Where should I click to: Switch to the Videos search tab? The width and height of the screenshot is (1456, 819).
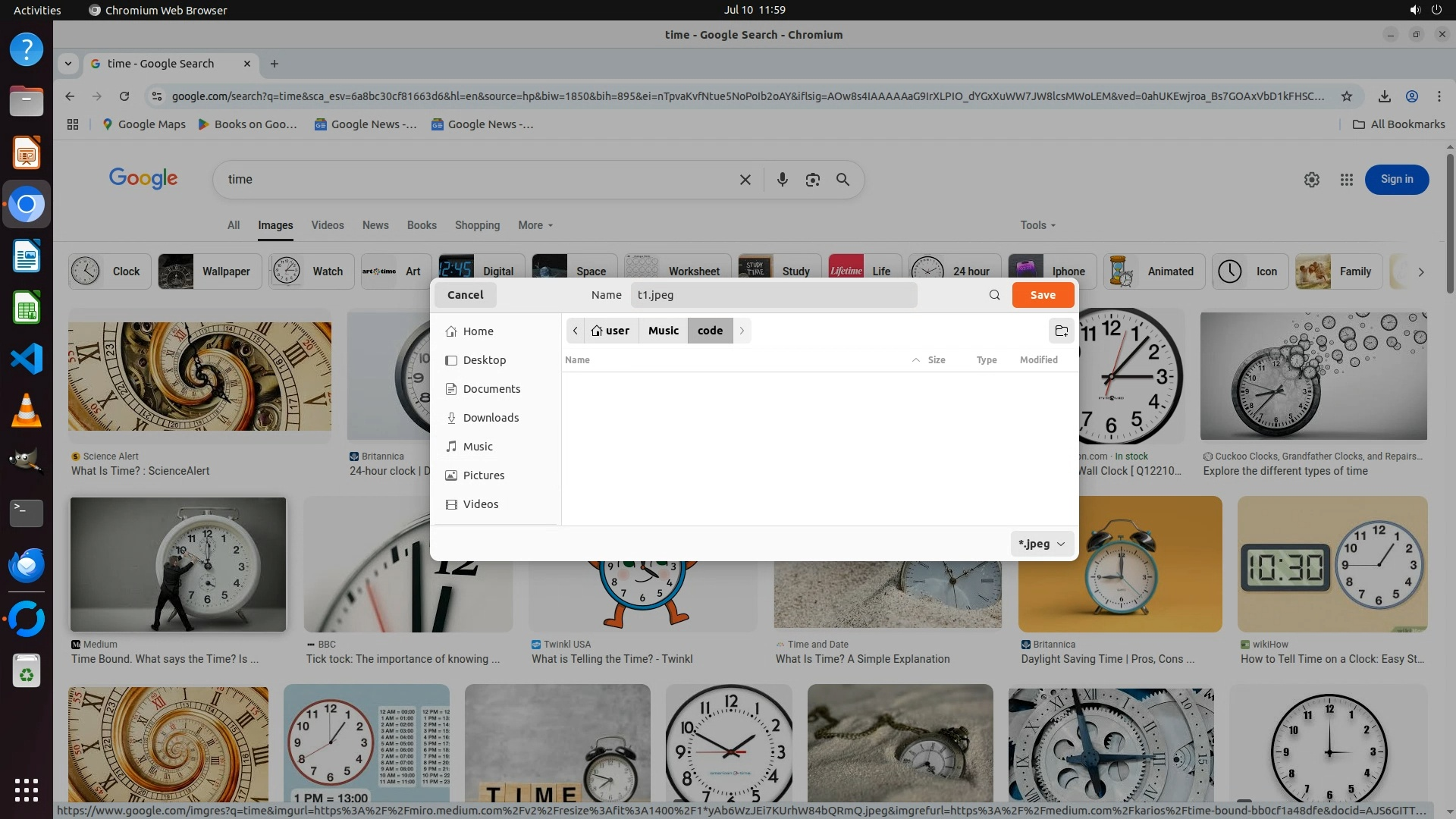327,225
